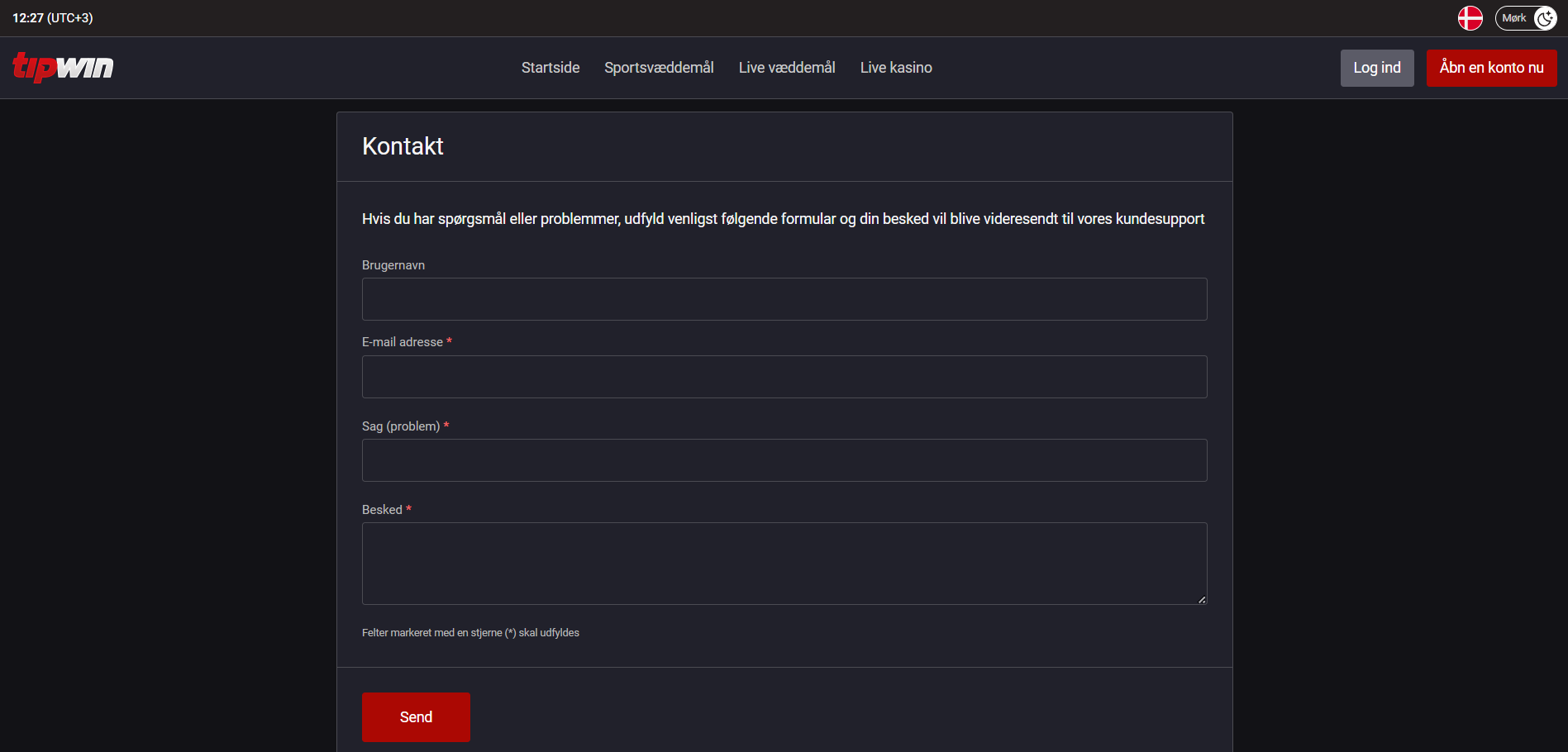1568x752 pixels.
Task: Click the 12:27 (UTC+3) clock text
Action: (53, 18)
